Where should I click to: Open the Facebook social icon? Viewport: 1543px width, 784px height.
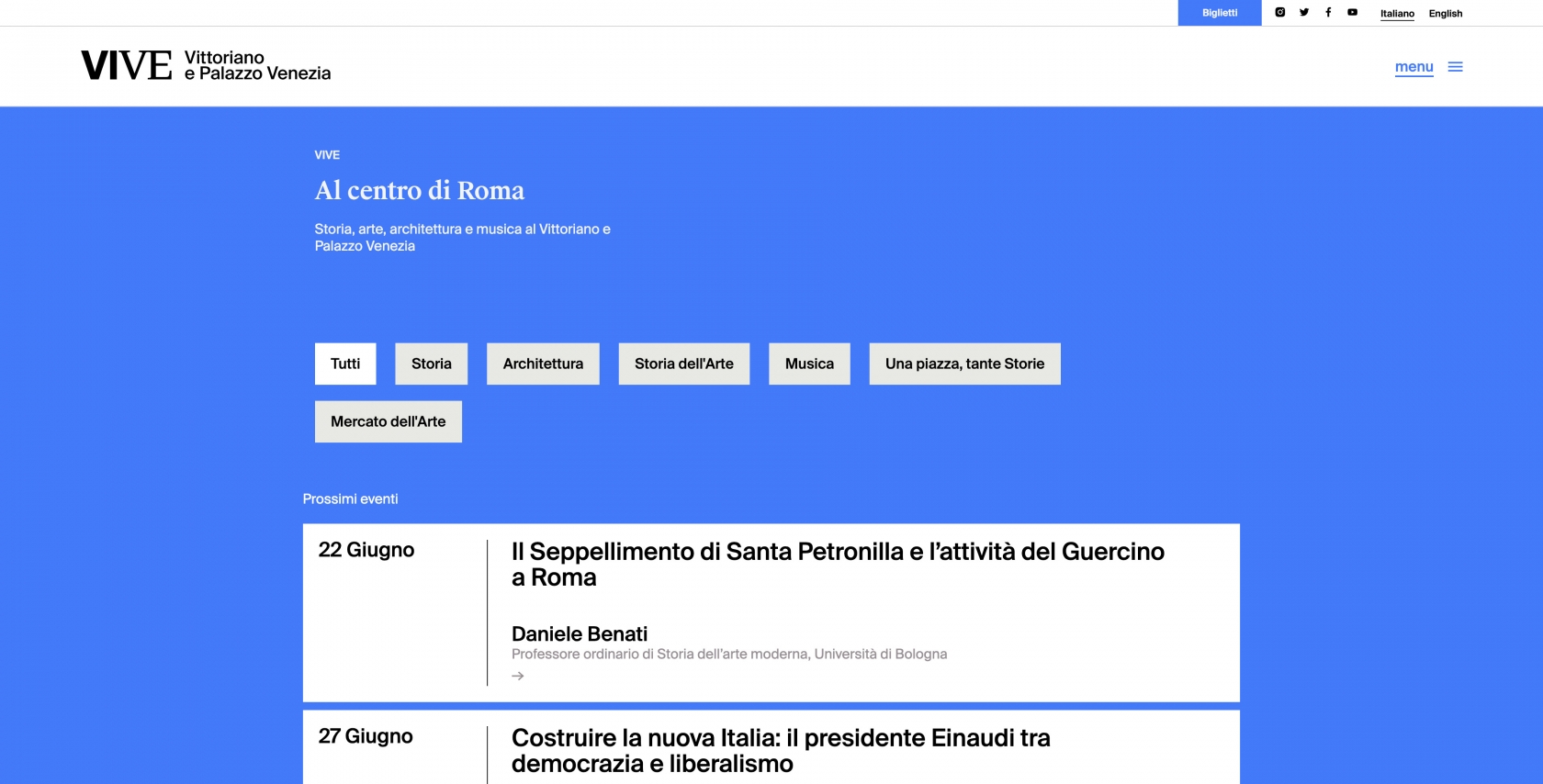coord(1328,13)
